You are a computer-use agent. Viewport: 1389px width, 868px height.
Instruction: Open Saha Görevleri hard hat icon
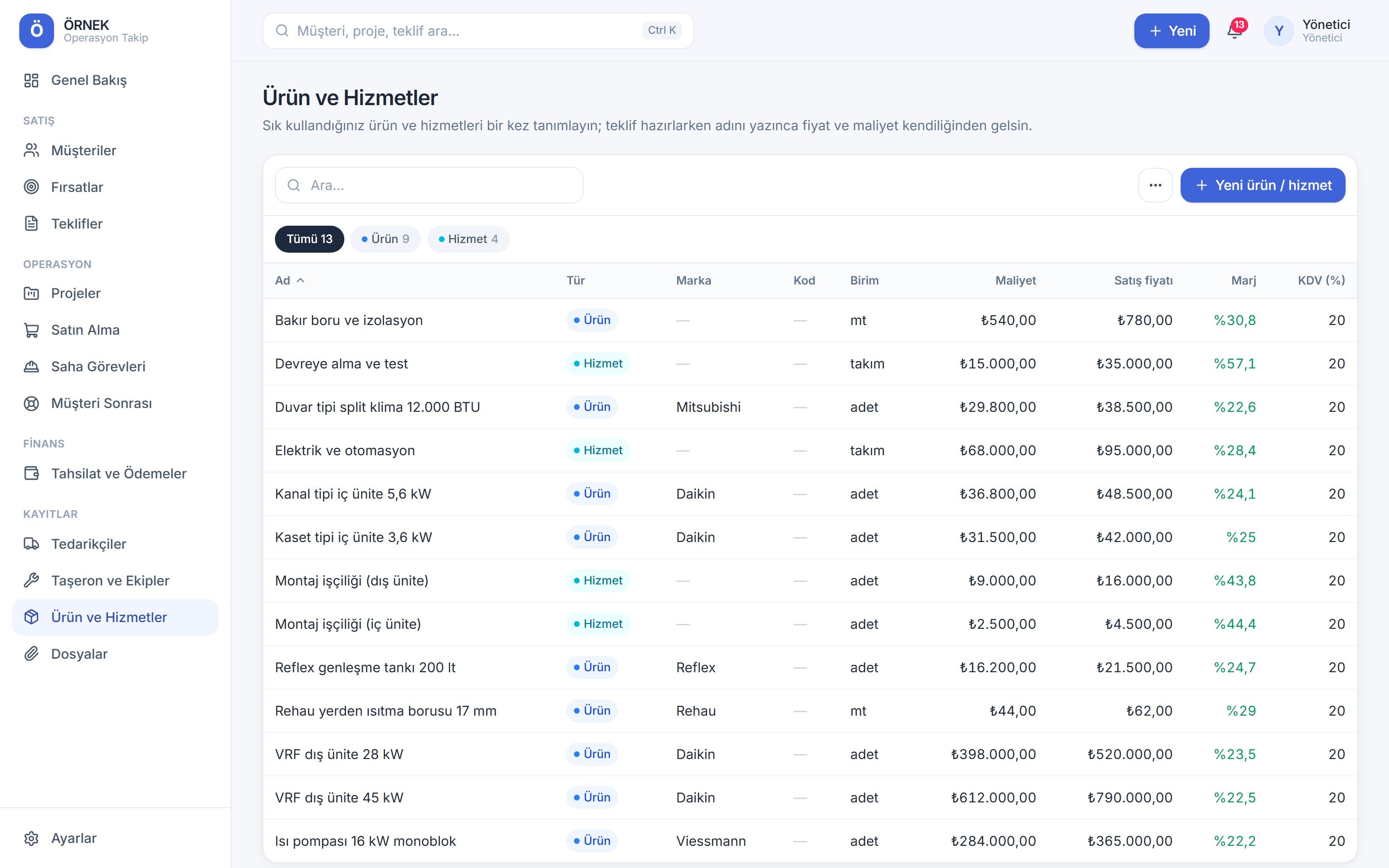click(31, 367)
